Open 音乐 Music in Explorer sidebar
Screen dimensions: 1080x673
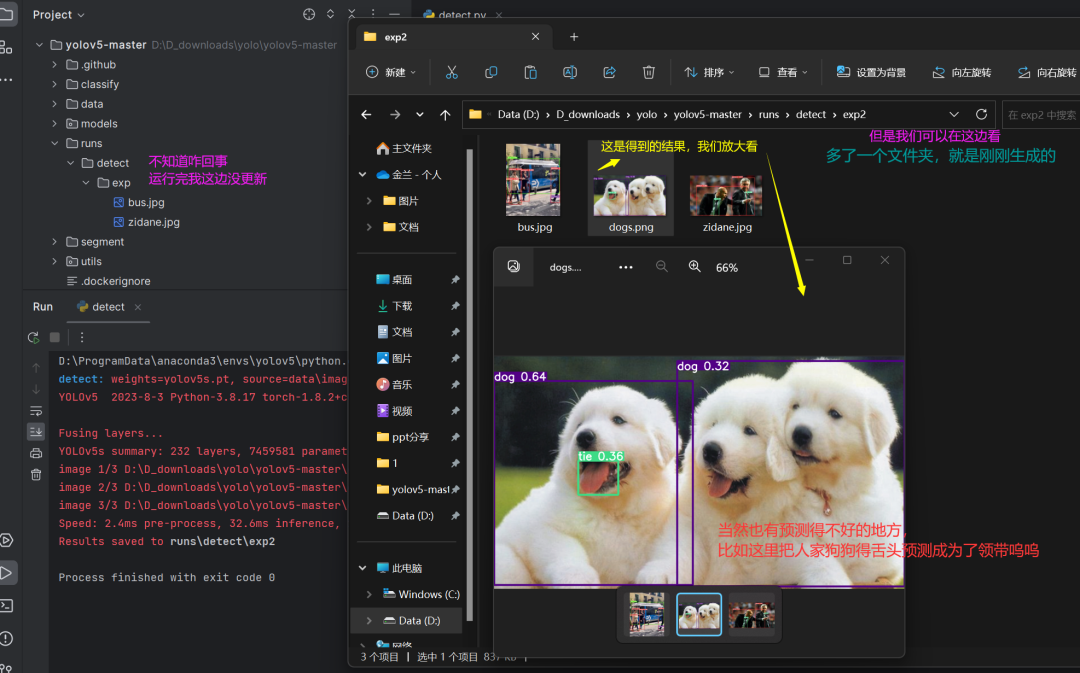point(402,384)
